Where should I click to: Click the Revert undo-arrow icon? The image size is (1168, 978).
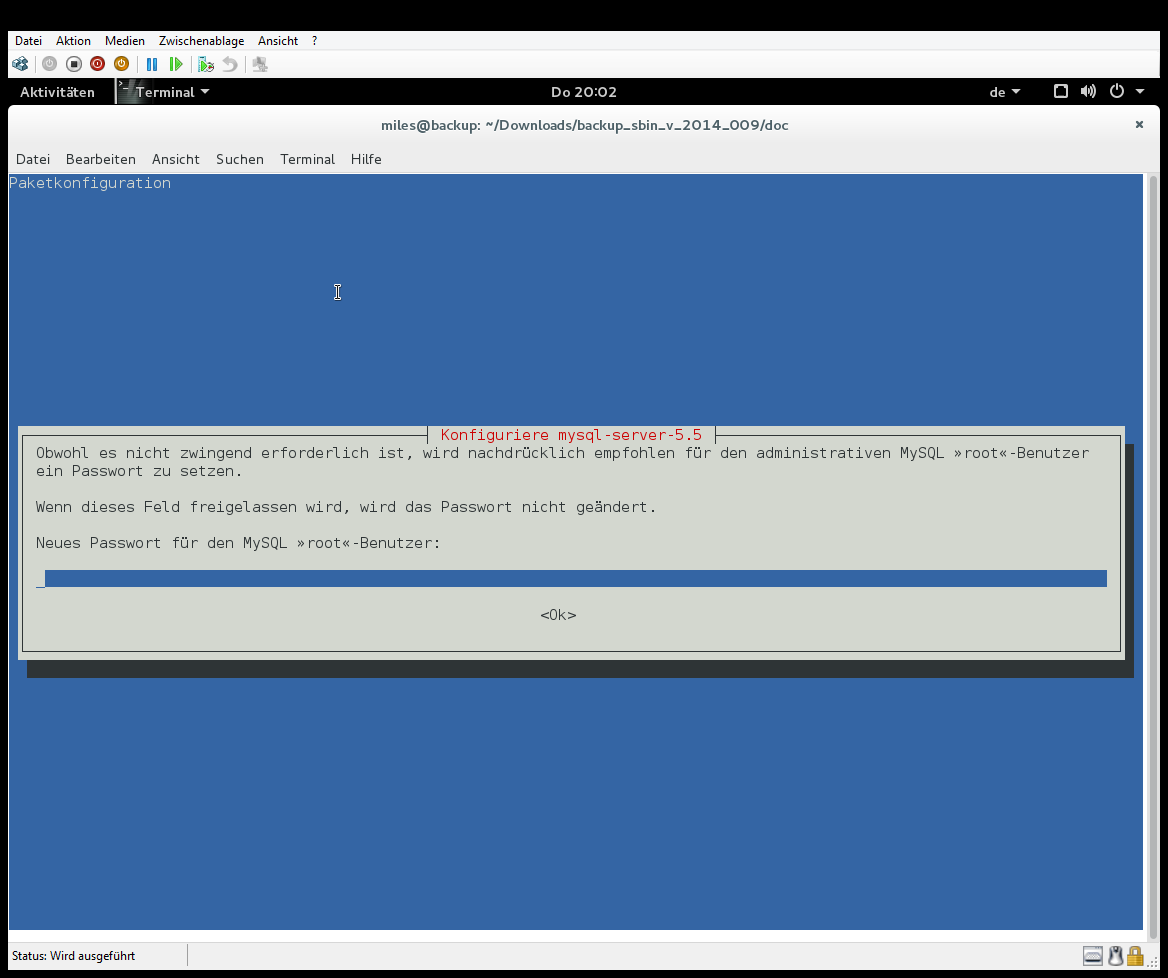coord(230,65)
